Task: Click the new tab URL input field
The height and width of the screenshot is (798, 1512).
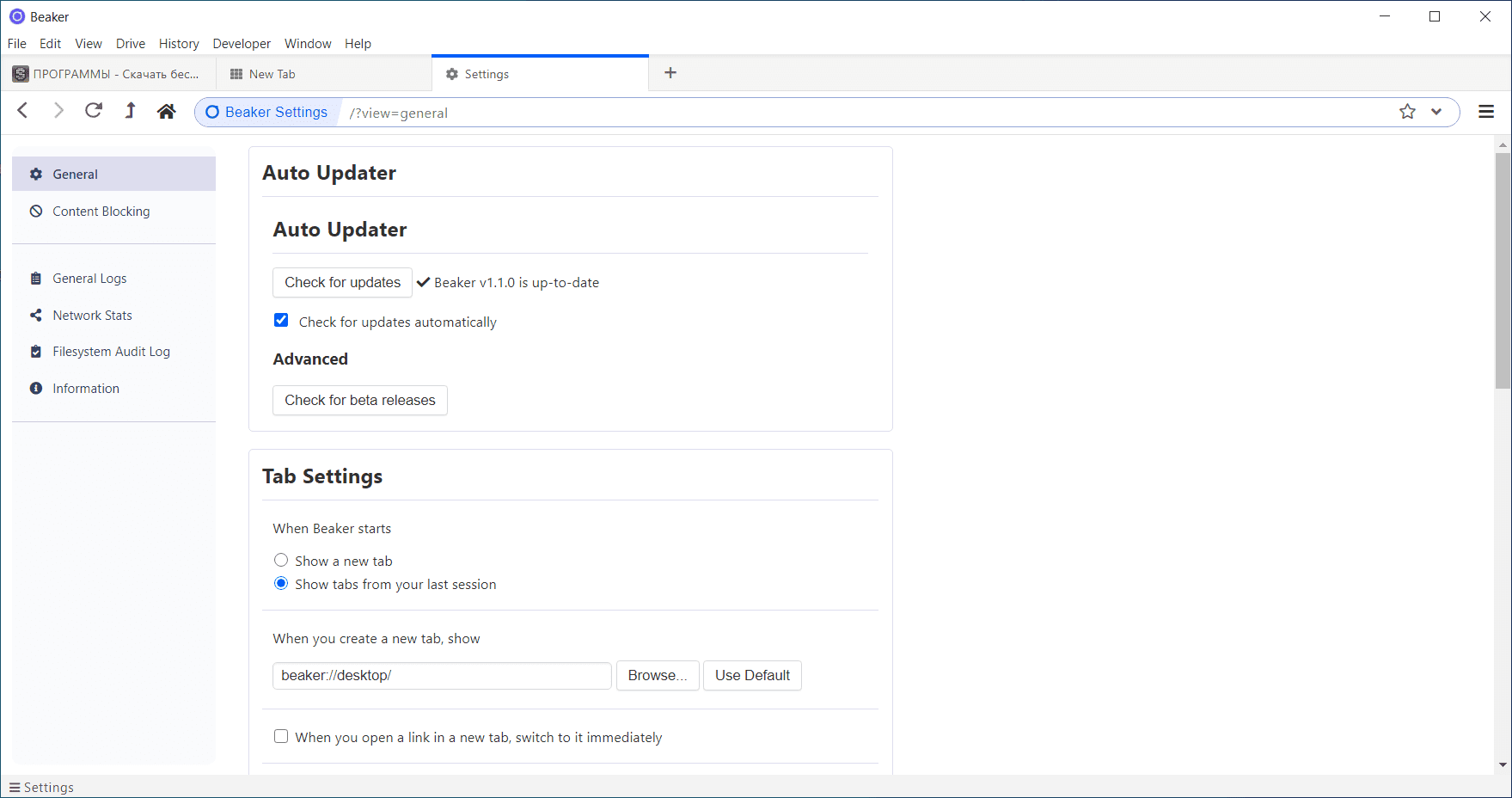Action: point(442,676)
